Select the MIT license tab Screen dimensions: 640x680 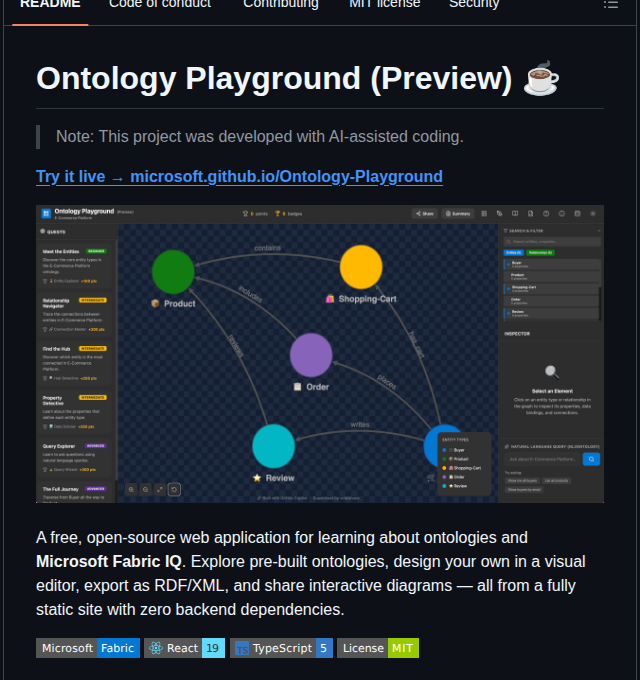[385, 5]
